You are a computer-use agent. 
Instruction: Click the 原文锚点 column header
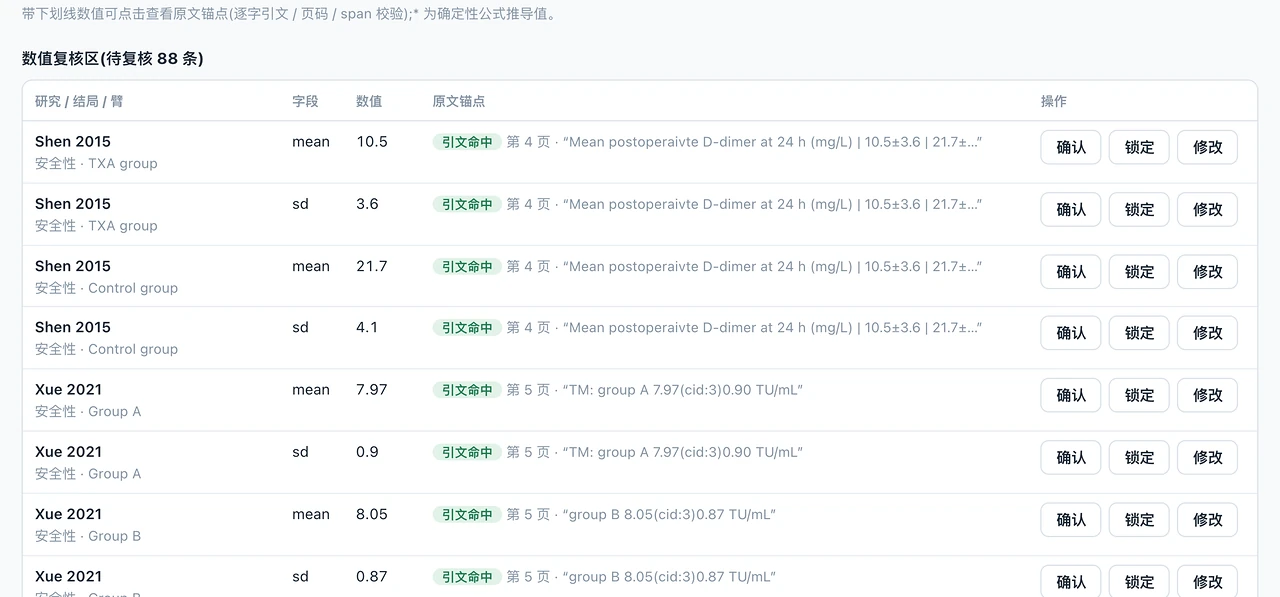(459, 101)
